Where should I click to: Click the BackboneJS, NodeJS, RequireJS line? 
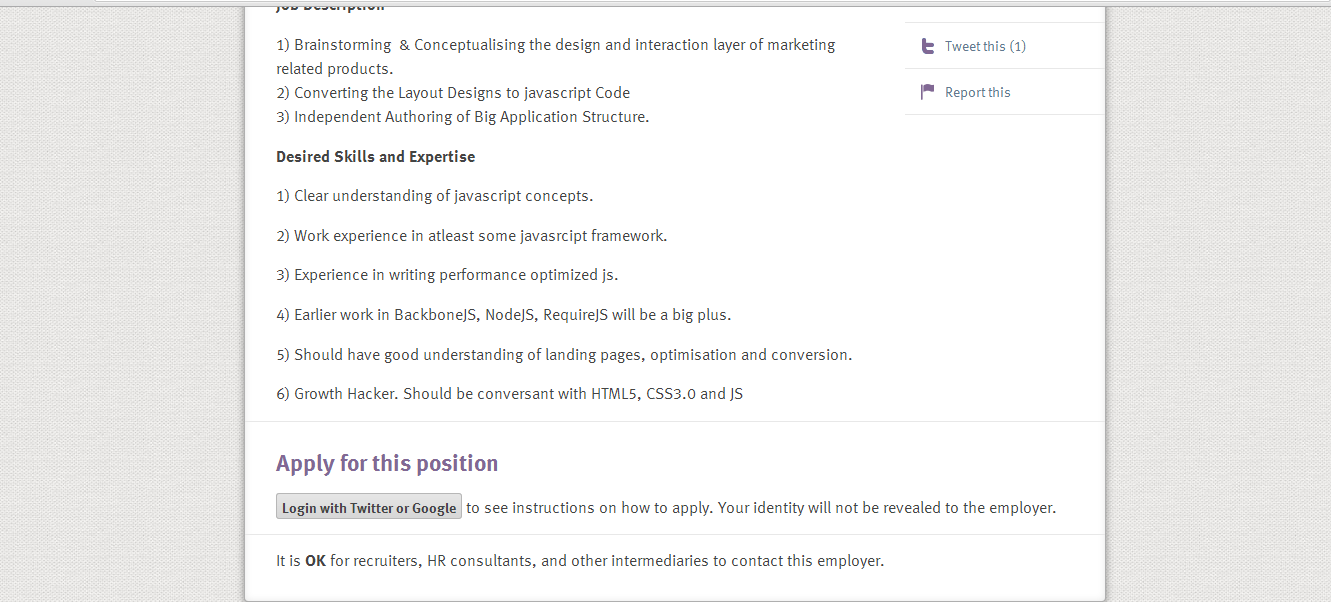click(504, 315)
